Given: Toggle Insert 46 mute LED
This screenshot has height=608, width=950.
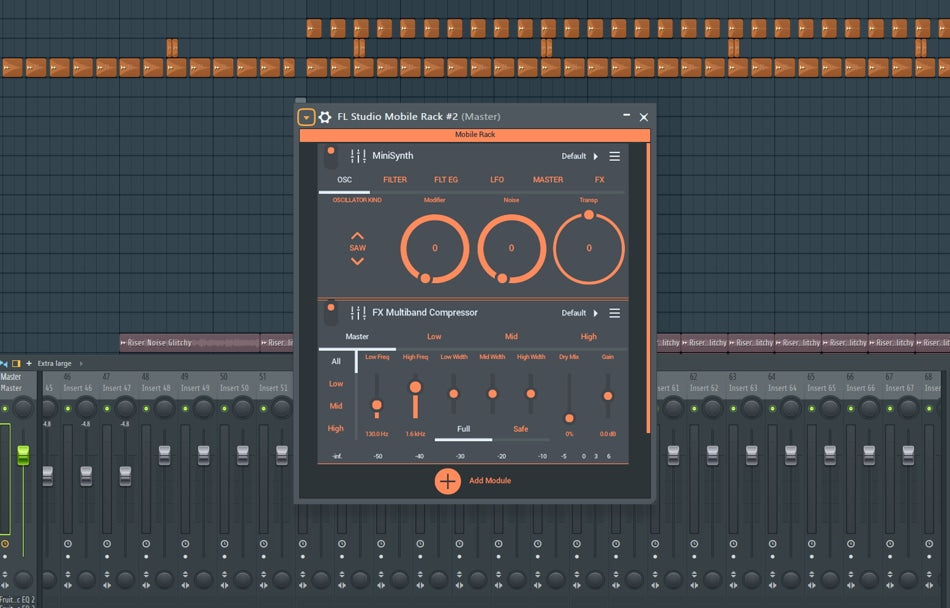Looking at the screenshot, I should click(68, 409).
